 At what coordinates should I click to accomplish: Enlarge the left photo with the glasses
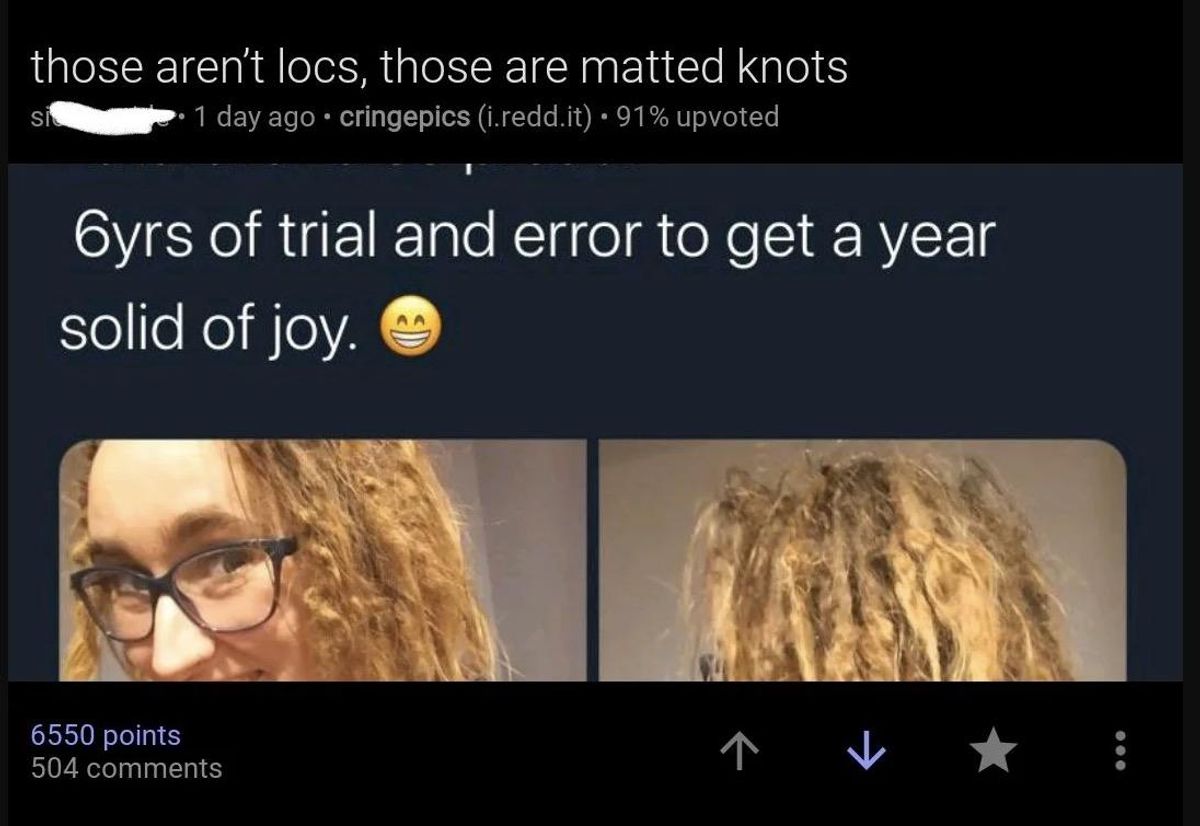pyautogui.click(x=323, y=560)
